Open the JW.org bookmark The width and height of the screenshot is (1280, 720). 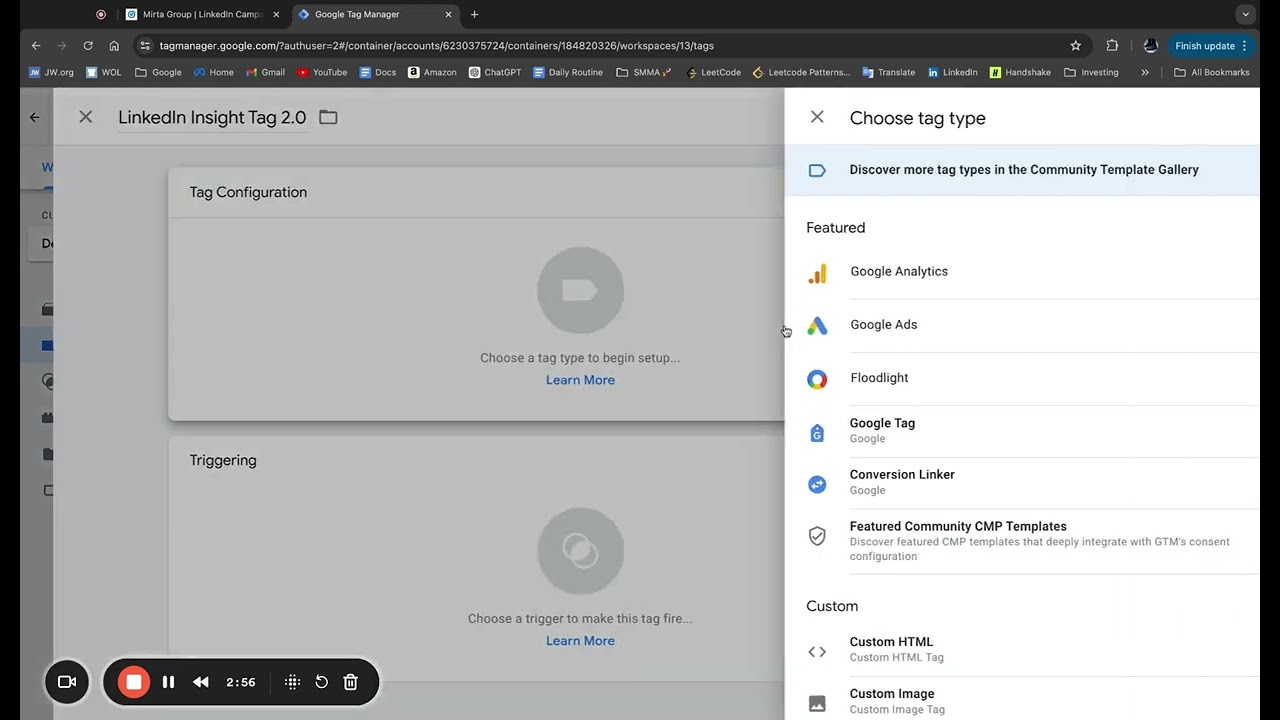click(51, 73)
